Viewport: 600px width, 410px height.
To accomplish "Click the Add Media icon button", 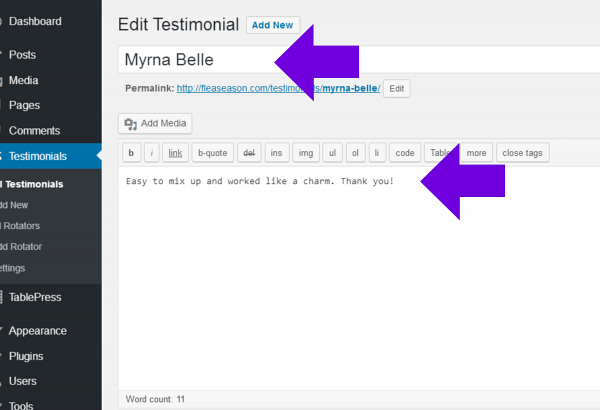I will tap(155, 123).
